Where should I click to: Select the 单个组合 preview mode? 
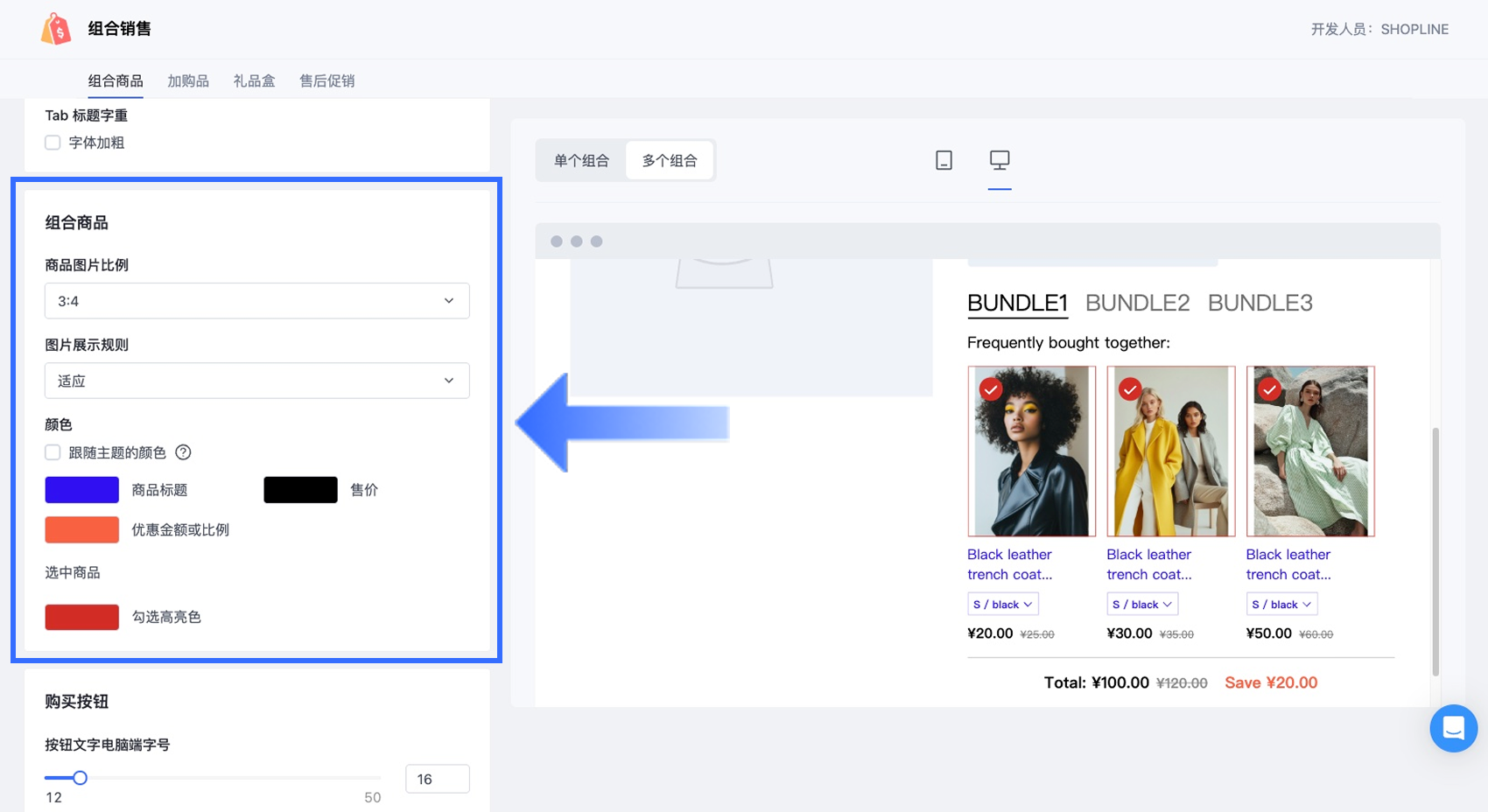pyautogui.click(x=581, y=161)
